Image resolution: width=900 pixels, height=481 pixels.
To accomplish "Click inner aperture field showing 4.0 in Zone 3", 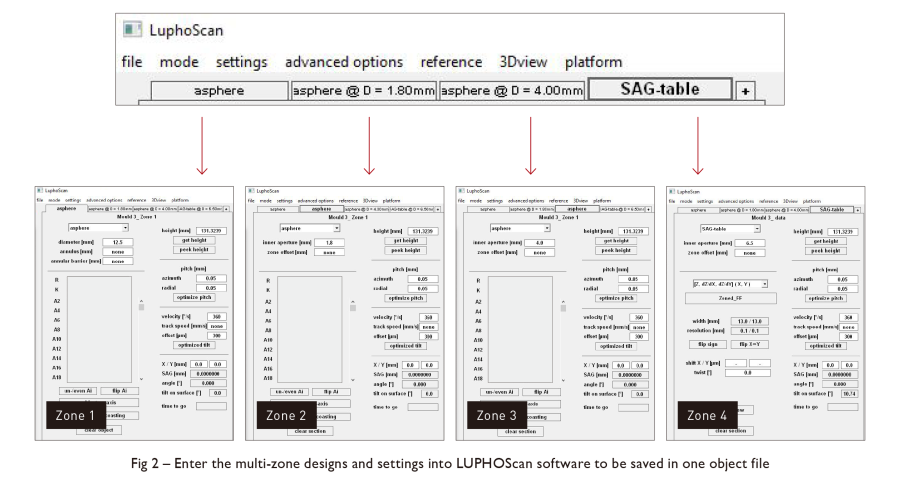I will [x=540, y=243].
